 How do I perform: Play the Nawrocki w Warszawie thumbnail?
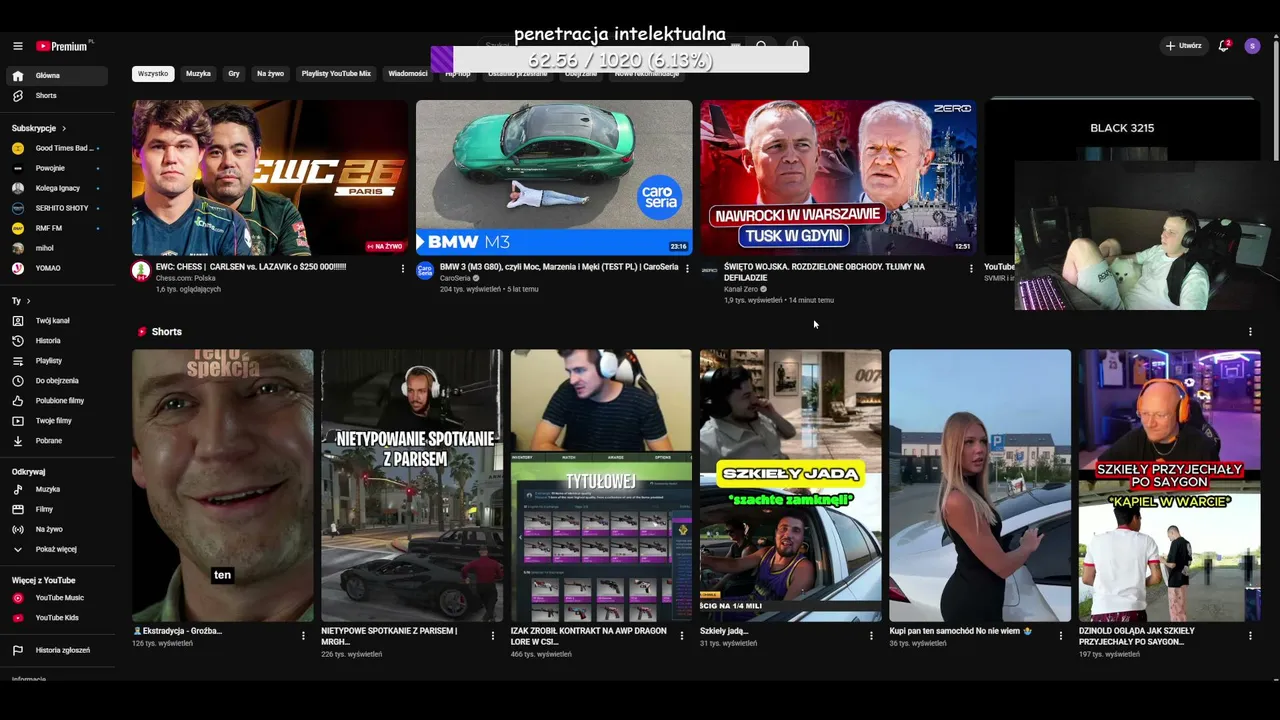click(x=838, y=178)
